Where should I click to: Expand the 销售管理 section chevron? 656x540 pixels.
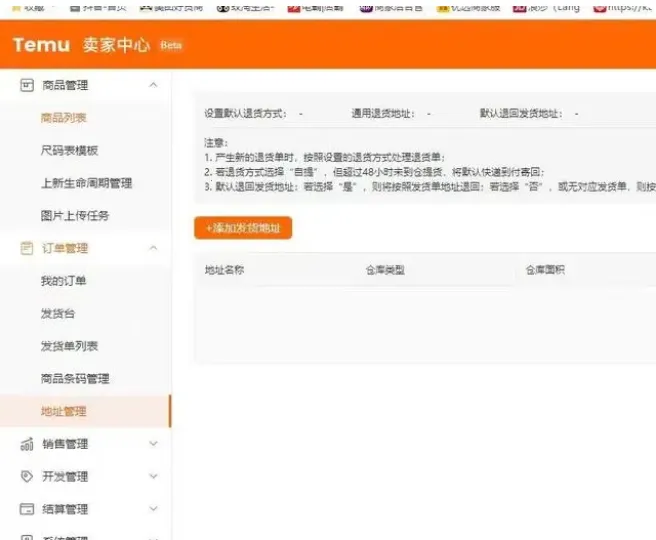pyautogui.click(x=153, y=444)
